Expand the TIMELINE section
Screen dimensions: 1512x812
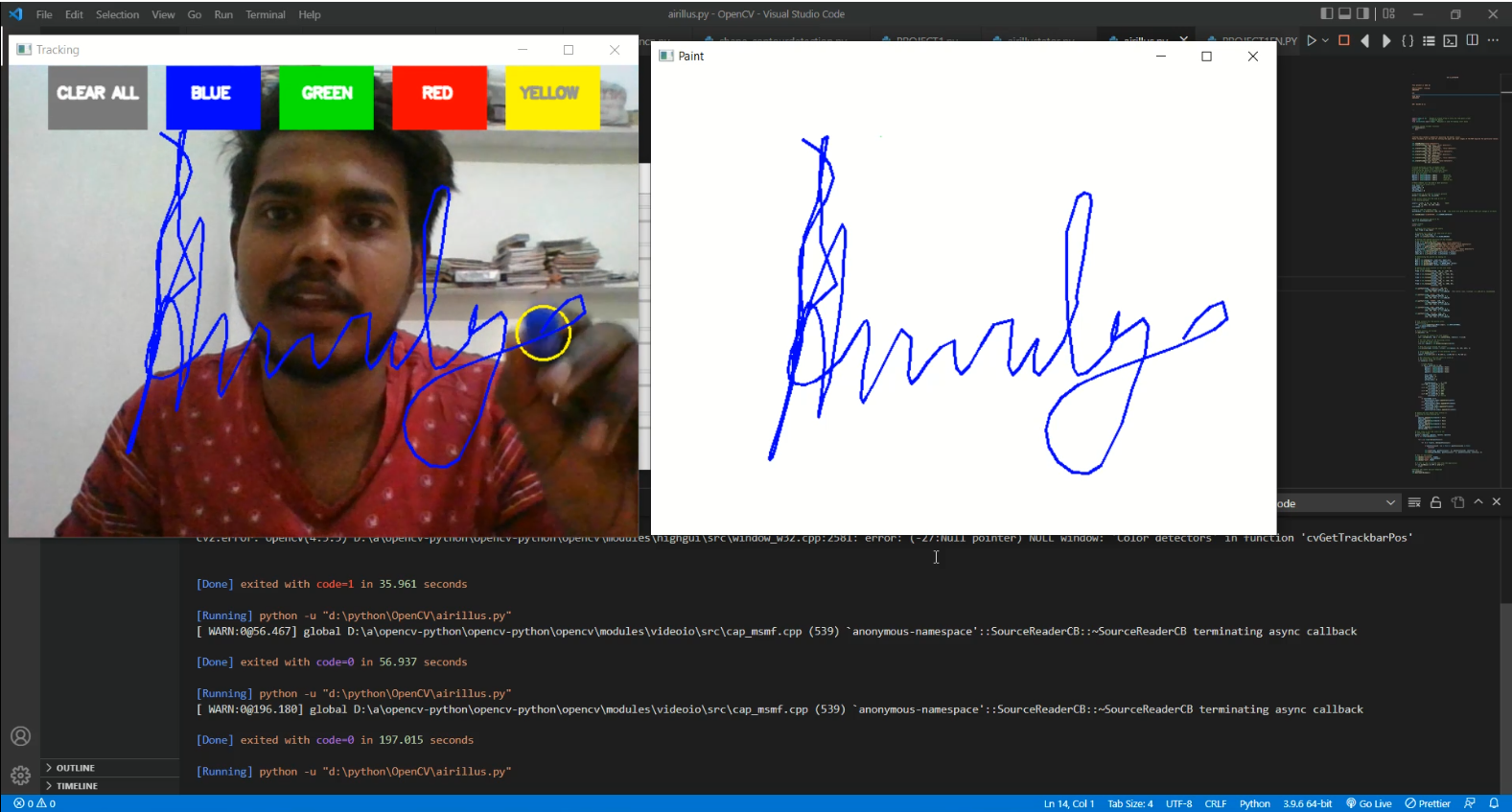77,786
